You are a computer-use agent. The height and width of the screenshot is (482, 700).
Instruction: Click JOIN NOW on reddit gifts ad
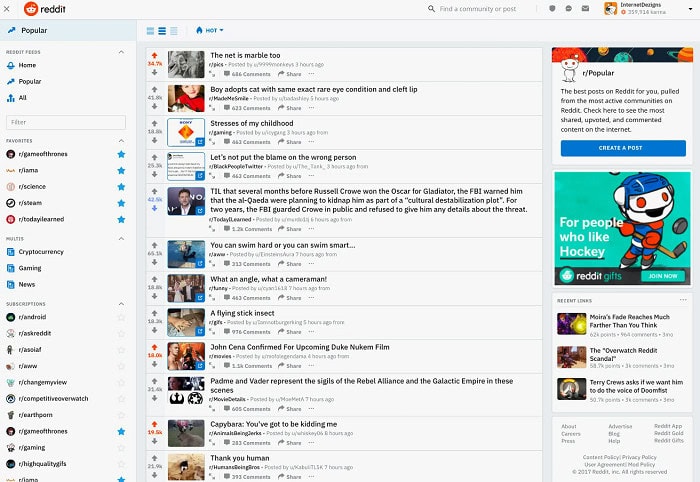coord(662,276)
